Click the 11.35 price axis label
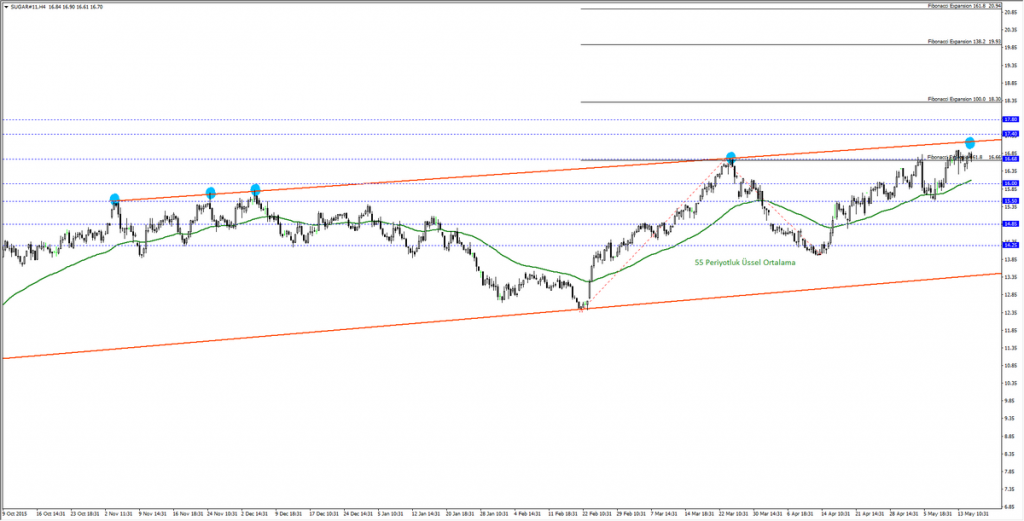The image size is (1024, 521). (x=1011, y=347)
